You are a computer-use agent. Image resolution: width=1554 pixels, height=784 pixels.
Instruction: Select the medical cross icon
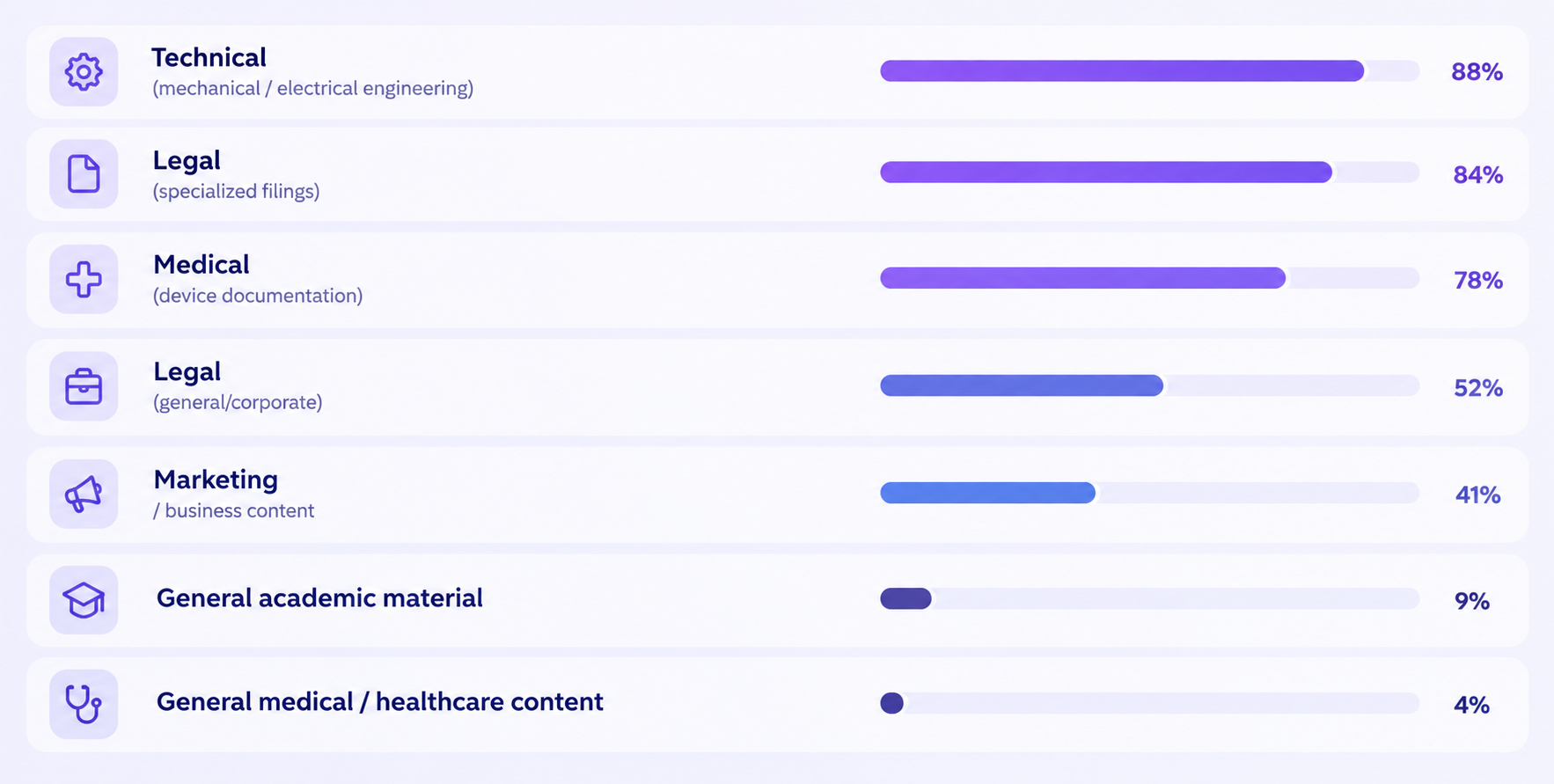coord(84,280)
